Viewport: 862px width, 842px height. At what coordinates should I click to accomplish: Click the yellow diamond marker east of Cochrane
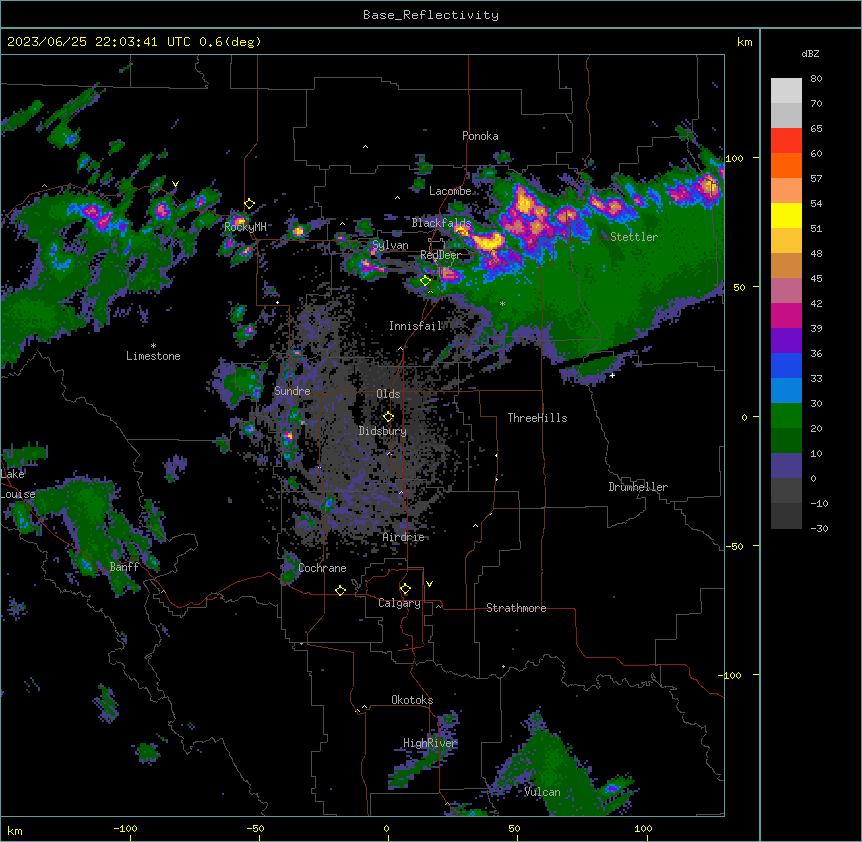(x=340, y=590)
